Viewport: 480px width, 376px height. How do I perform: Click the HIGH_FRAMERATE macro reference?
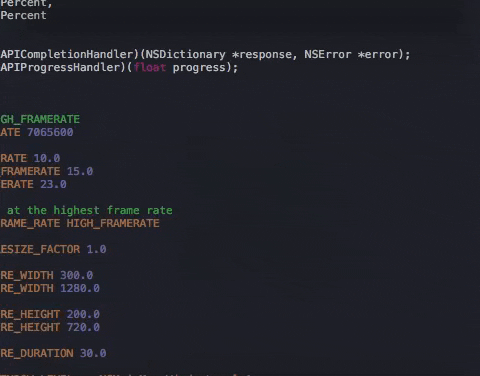coord(113,223)
